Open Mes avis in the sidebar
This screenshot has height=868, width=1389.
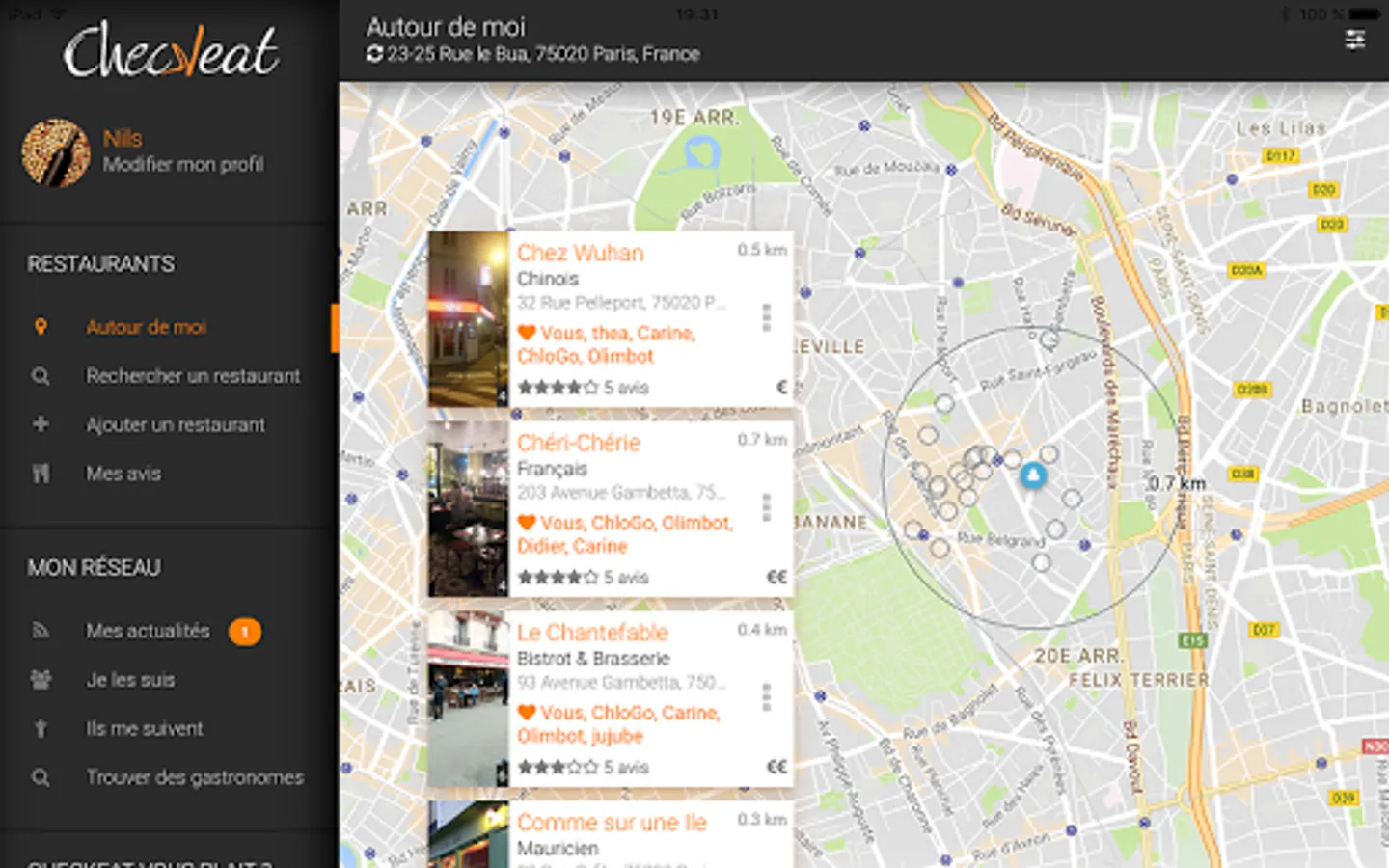coord(123,474)
